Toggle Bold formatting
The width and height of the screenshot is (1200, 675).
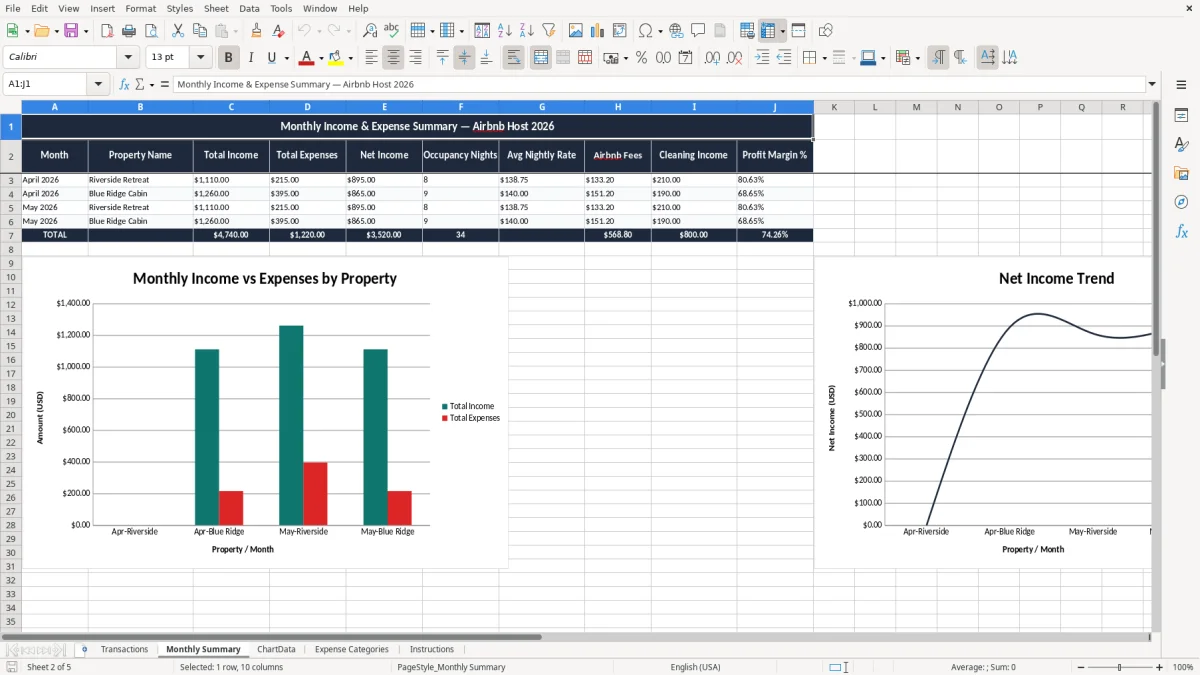pyautogui.click(x=229, y=58)
